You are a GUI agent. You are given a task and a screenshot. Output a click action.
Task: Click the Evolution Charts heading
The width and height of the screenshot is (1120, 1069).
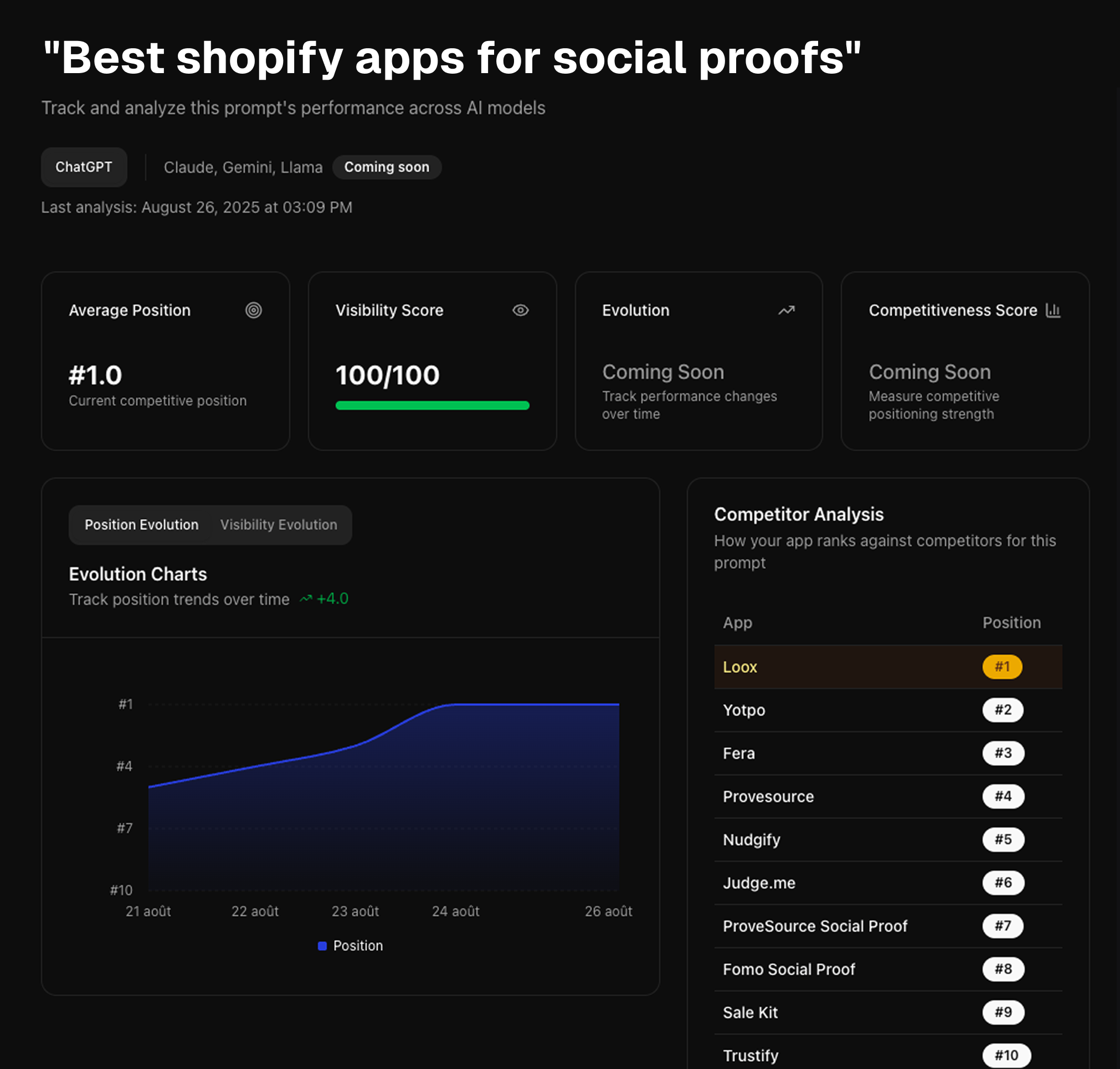point(138,574)
